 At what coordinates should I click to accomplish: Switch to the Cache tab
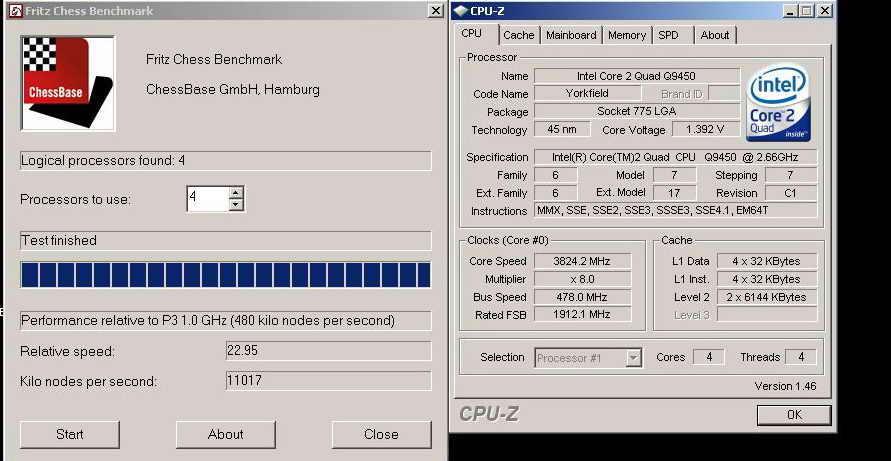[x=519, y=35]
